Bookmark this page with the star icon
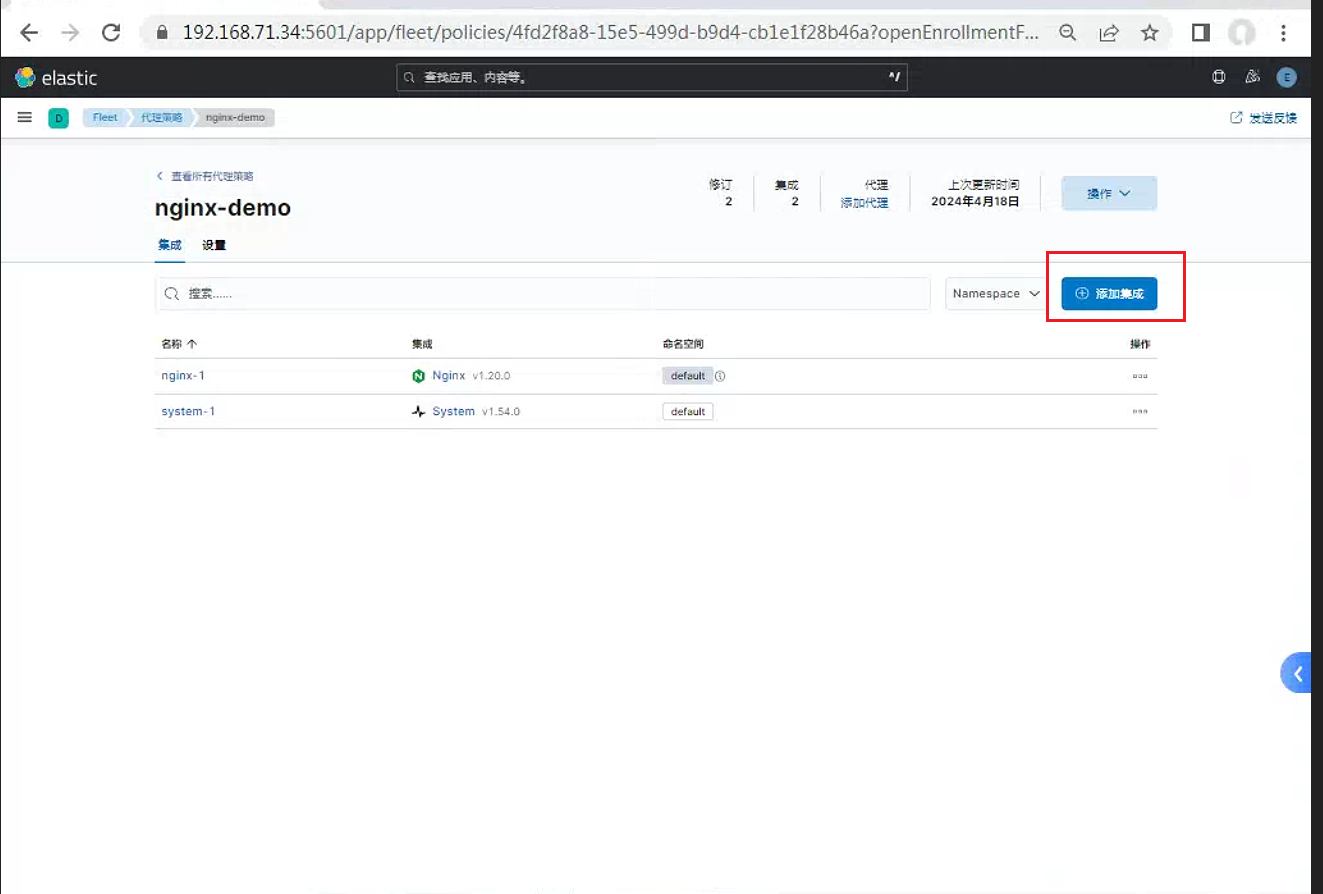1323x894 pixels. [x=1150, y=33]
